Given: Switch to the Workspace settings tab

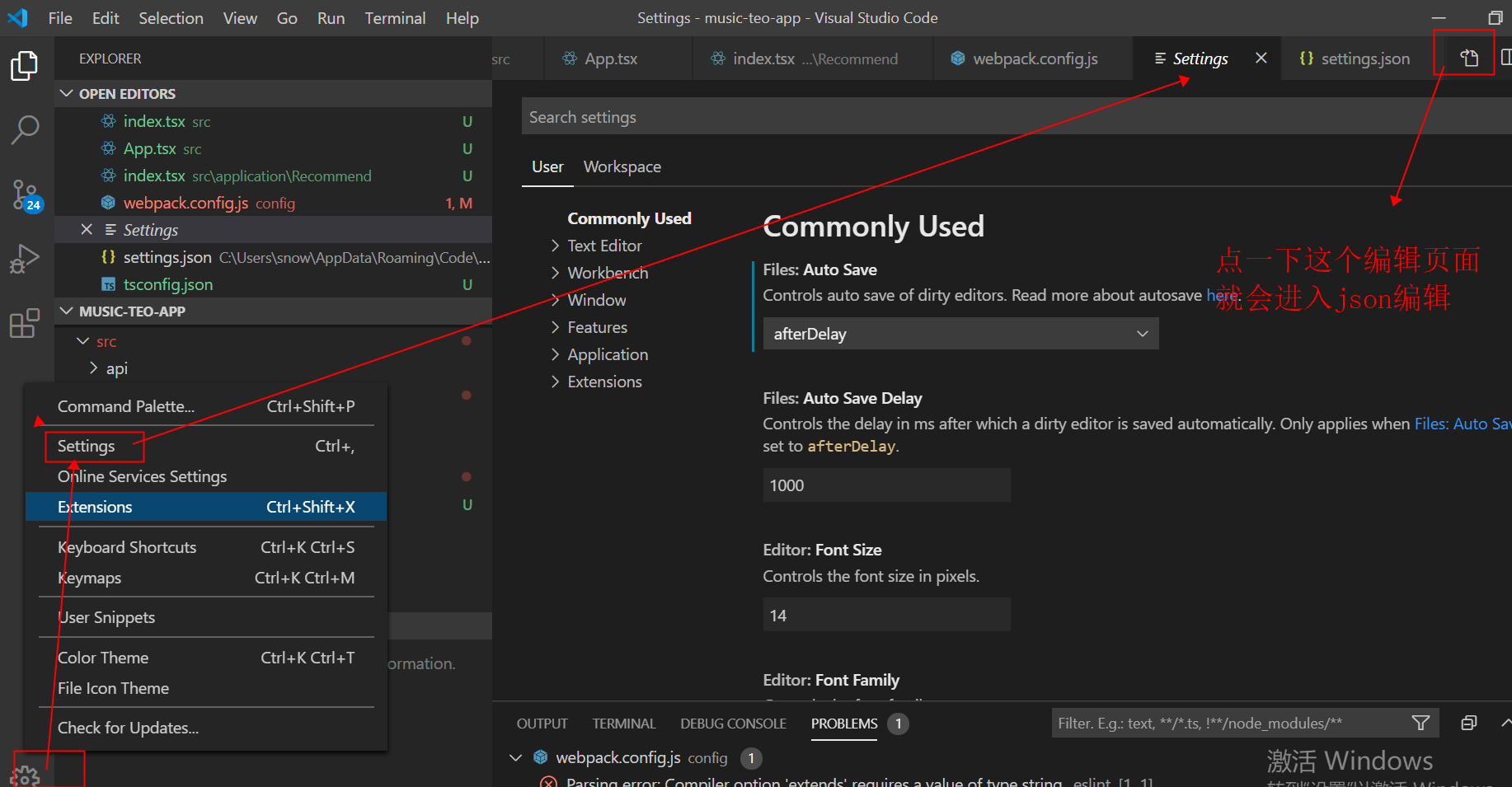Looking at the screenshot, I should click(x=622, y=166).
